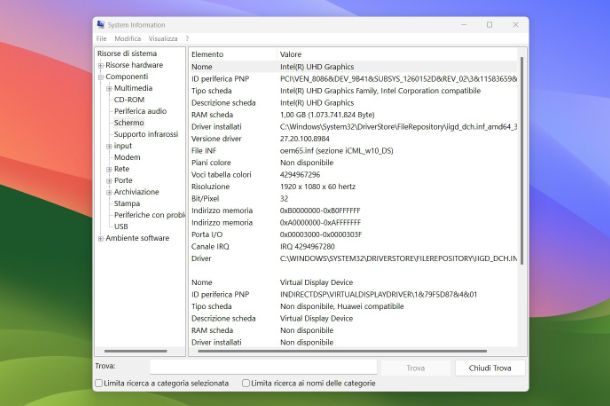Image resolution: width=610 pixels, height=406 pixels.
Task: Select the Risoluzione 1920 x 1080 row
Action: (353, 186)
